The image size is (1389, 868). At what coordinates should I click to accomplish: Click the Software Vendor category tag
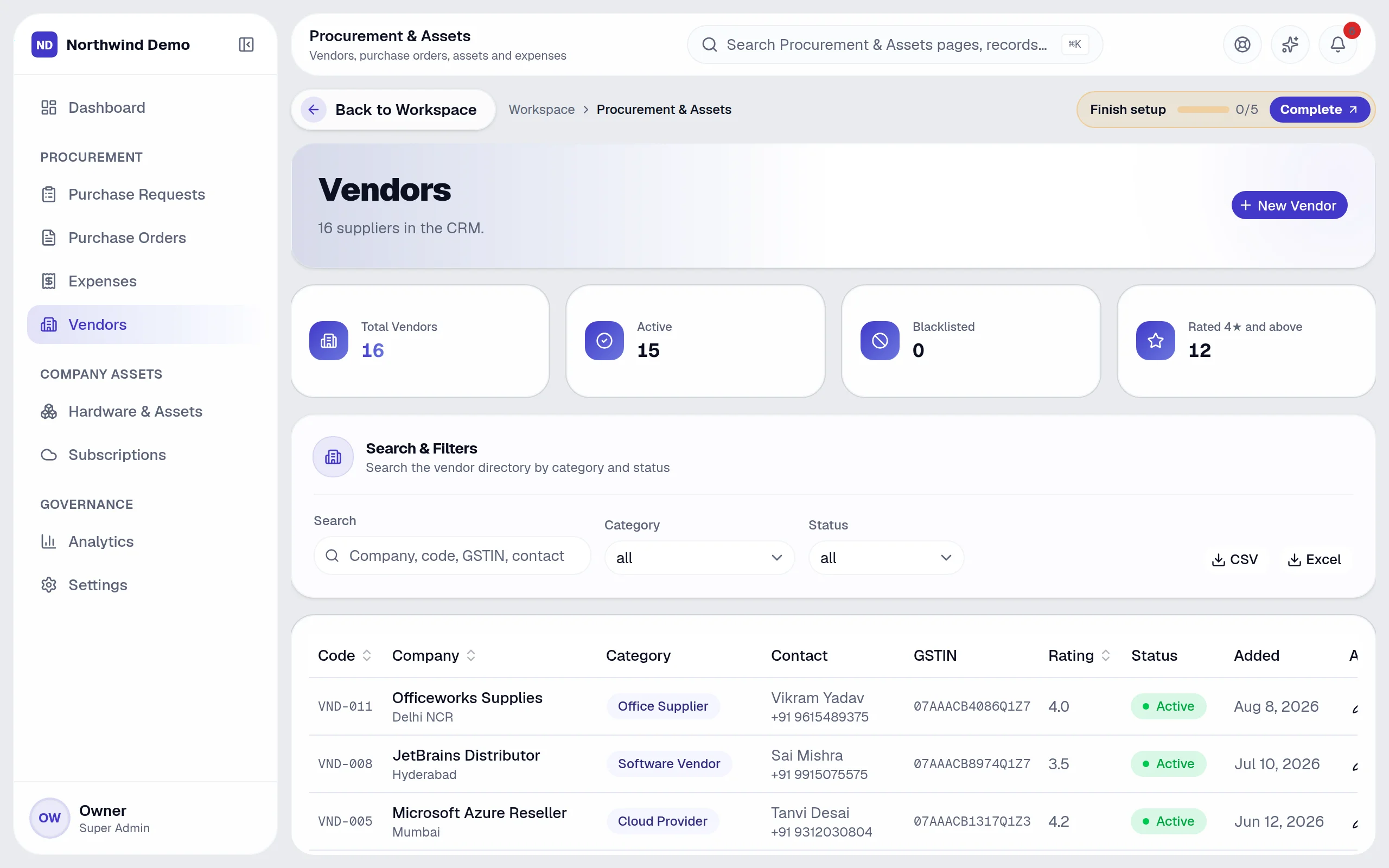tap(668, 763)
